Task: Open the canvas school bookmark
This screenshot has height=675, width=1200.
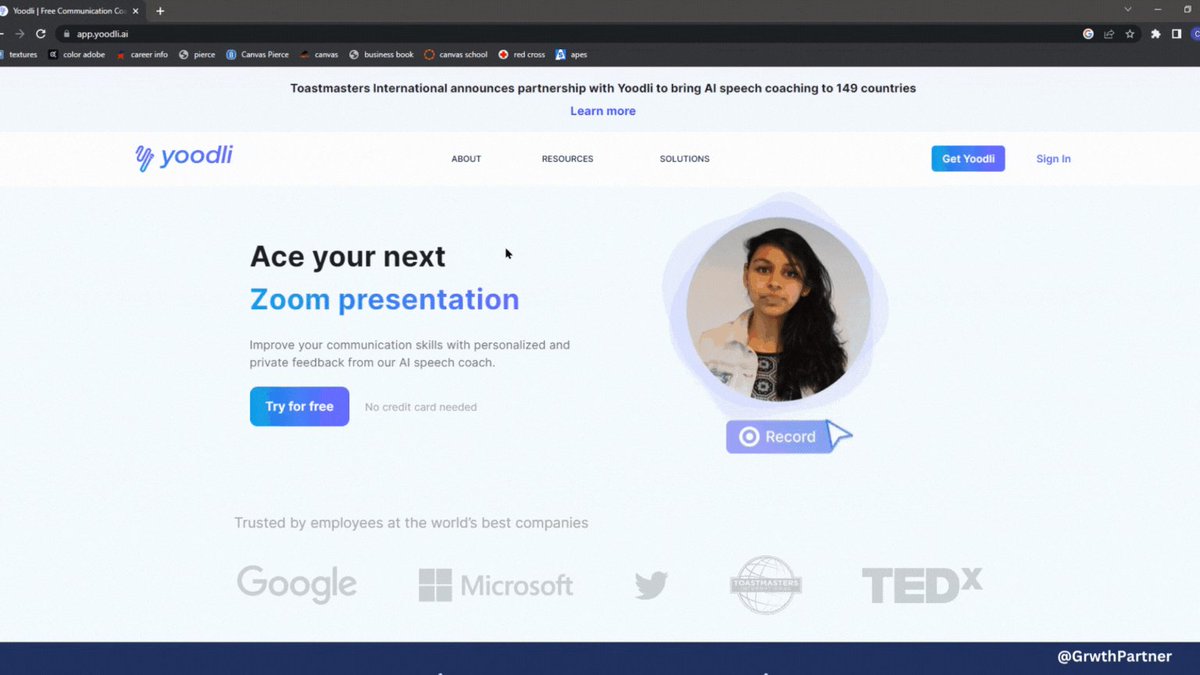Action: tap(456, 55)
